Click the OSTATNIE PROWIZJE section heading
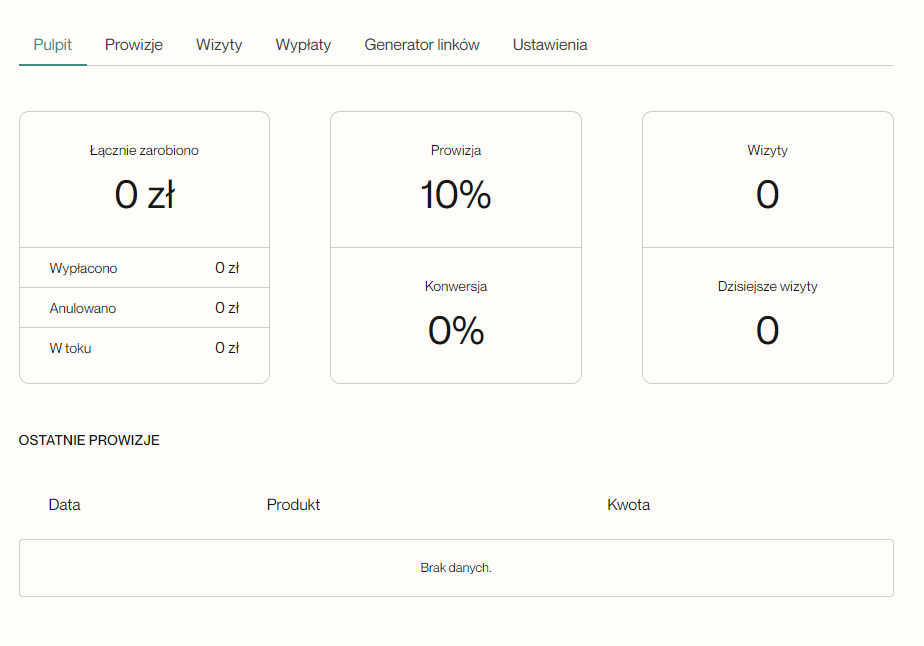Screen dimensions: 924x646 (x=89, y=440)
